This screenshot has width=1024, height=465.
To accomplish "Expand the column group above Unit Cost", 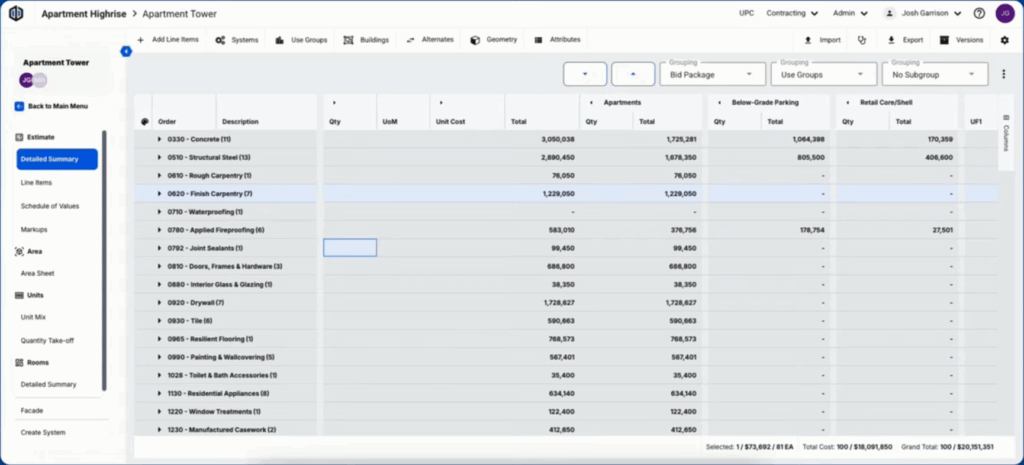I will 441,103.
